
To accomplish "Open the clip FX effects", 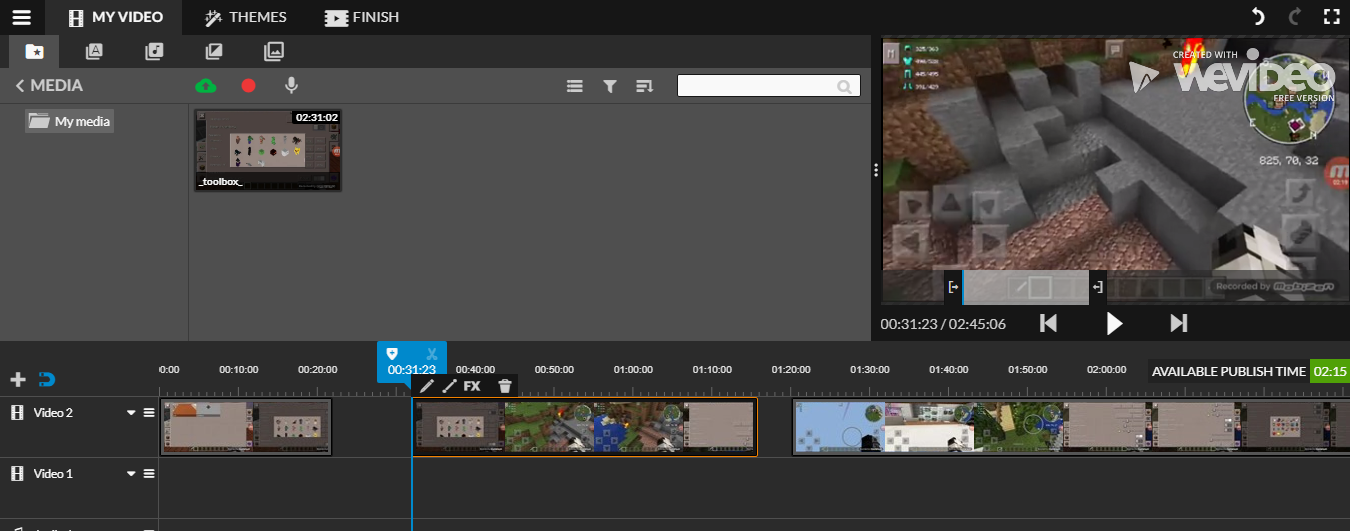I will [472, 386].
